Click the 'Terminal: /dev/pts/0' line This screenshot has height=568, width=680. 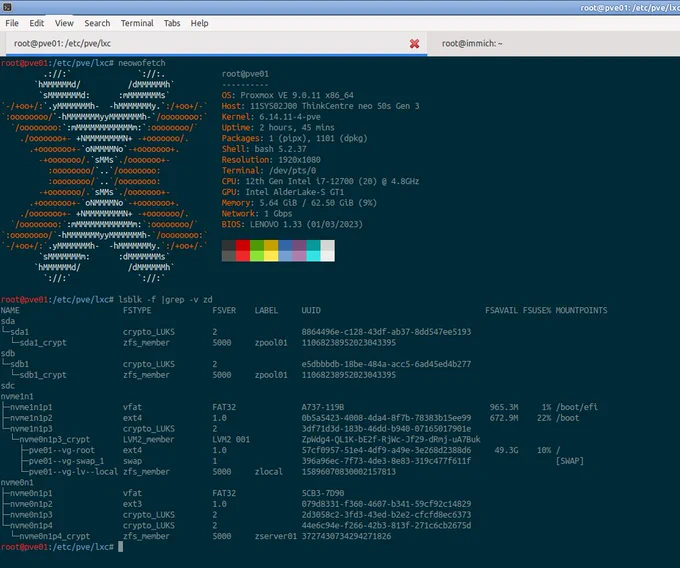pos(269,171)
